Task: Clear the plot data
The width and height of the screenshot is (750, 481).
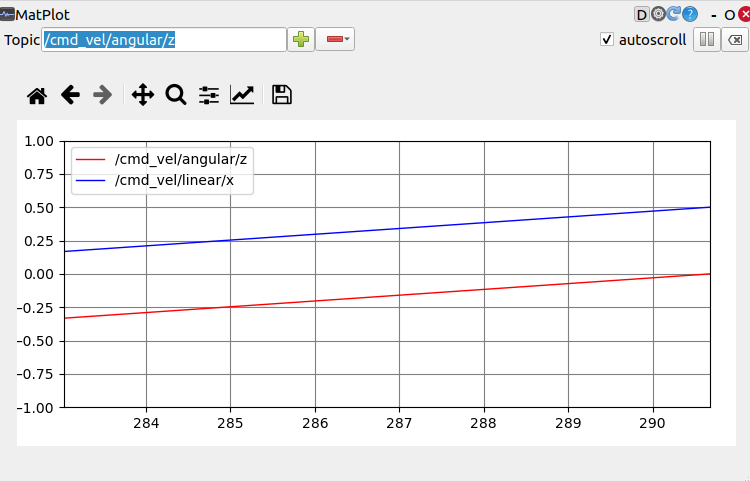Action: pos(734,40)
